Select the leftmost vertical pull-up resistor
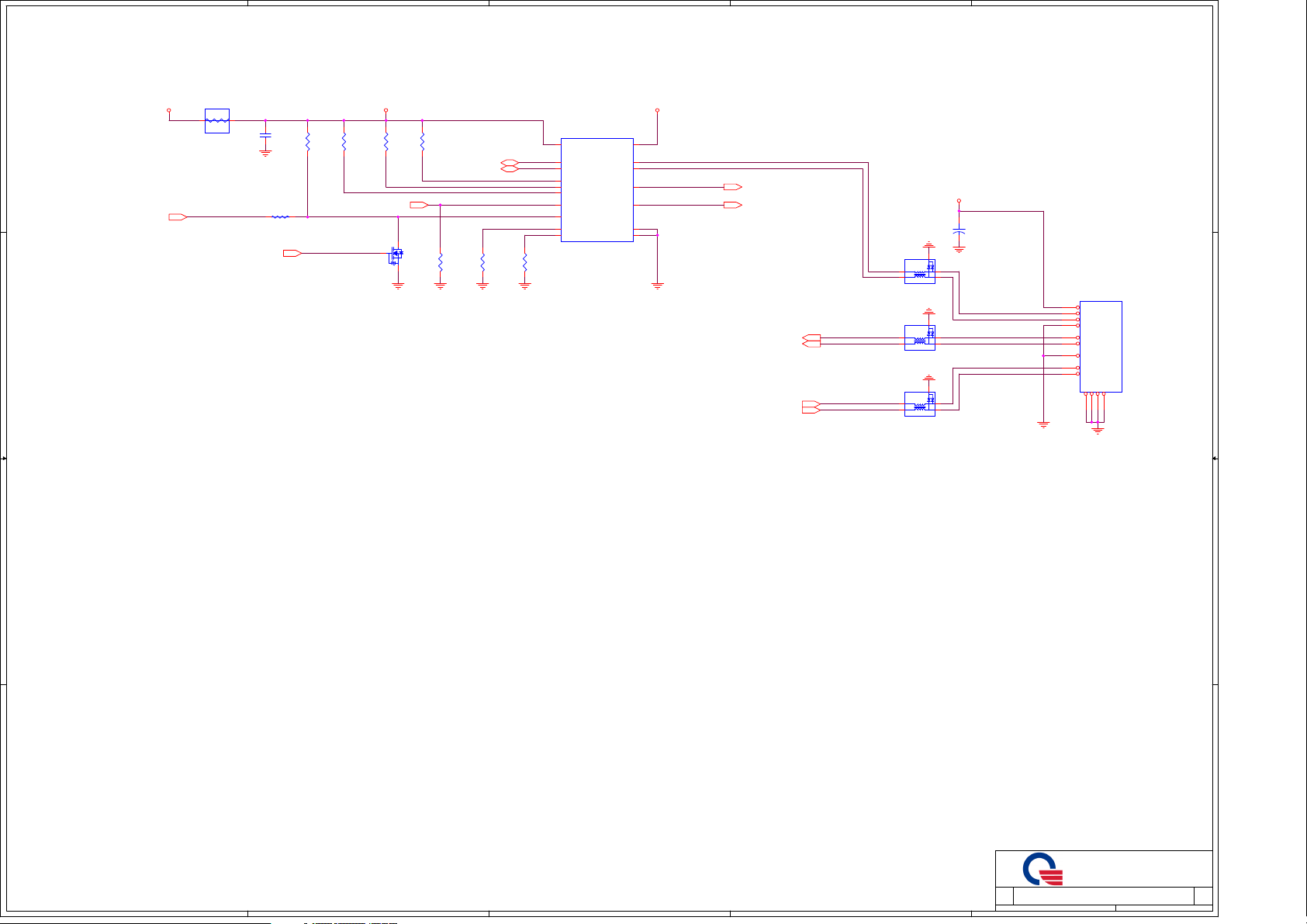This screenshot has height=924, width=1307. (x=308, y=142)
